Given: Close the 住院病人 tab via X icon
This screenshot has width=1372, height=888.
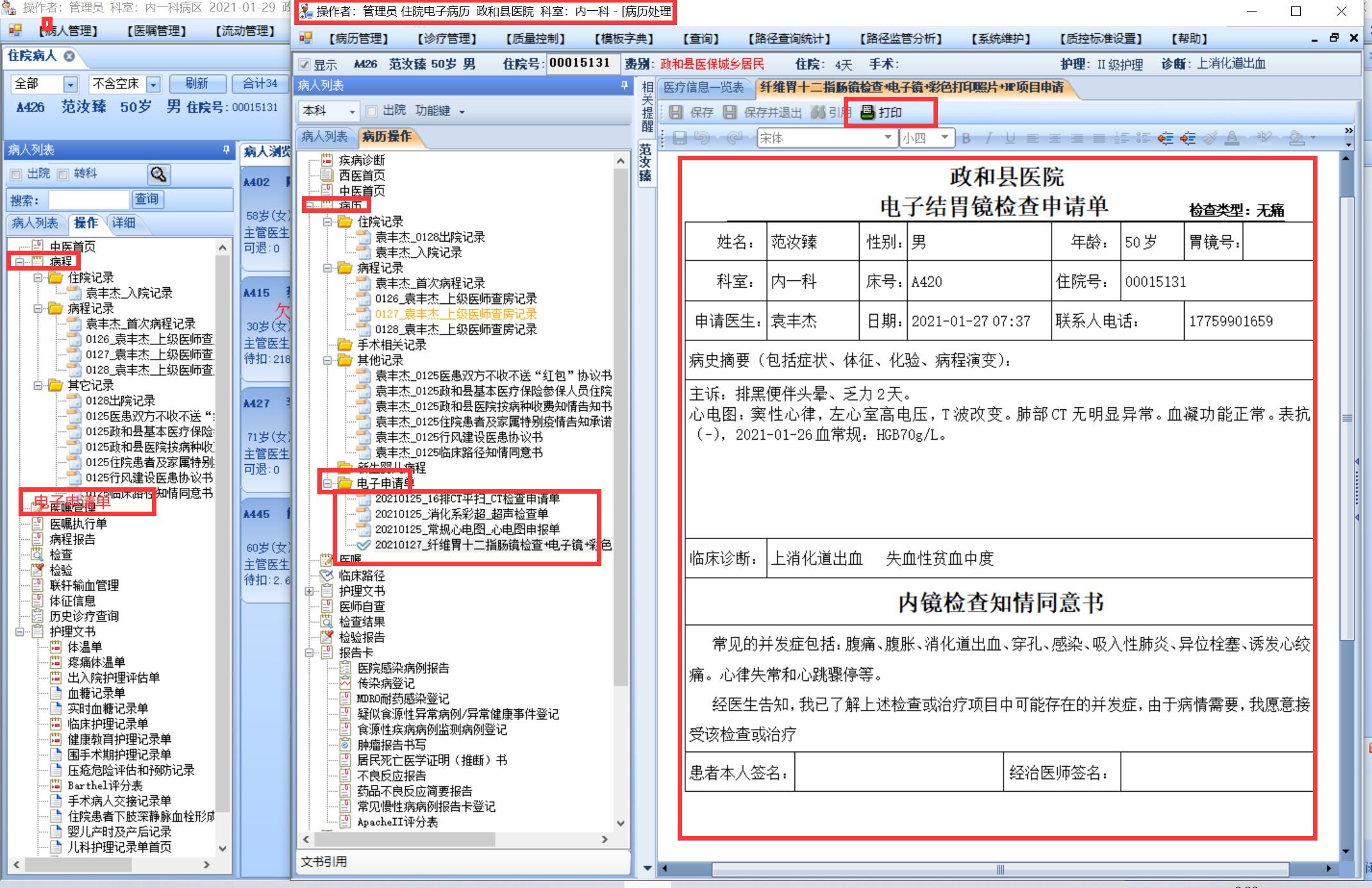Looking at the screenshot, I should point(69,56).
